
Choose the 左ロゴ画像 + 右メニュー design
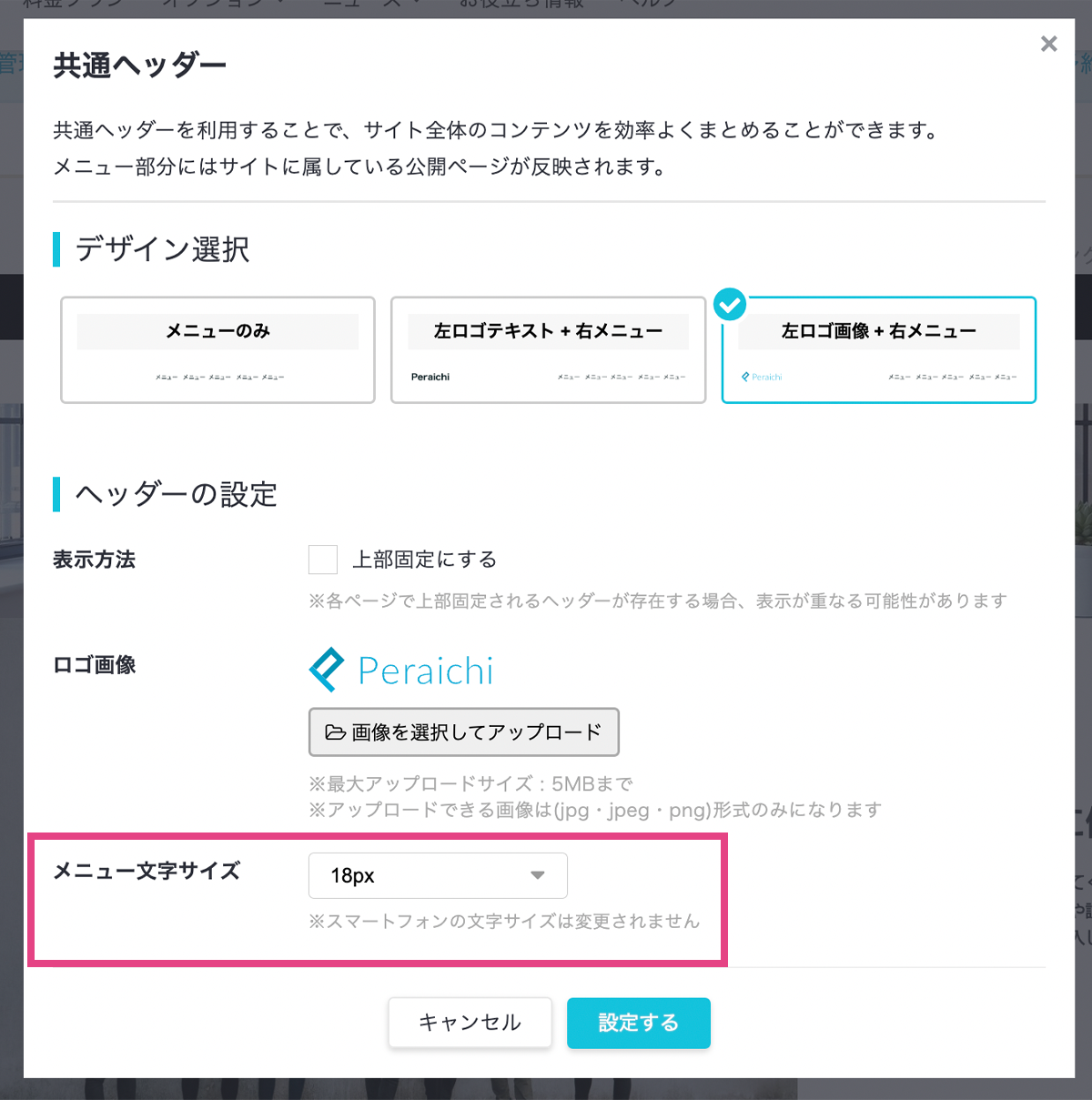[878, 349]
